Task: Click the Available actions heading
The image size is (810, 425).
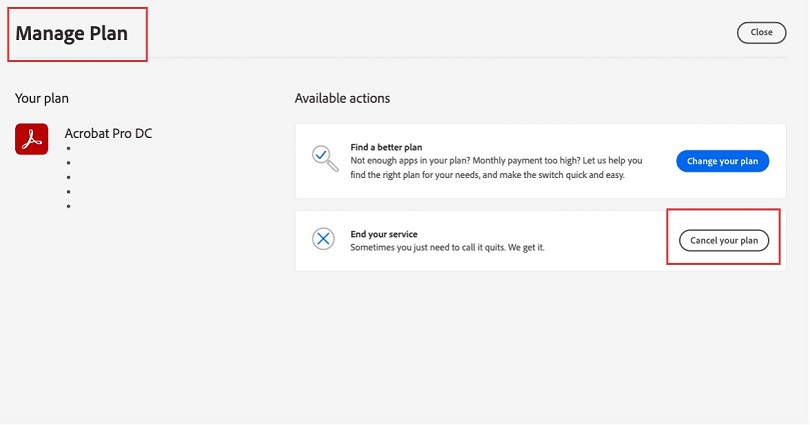Action: (342, 98)
